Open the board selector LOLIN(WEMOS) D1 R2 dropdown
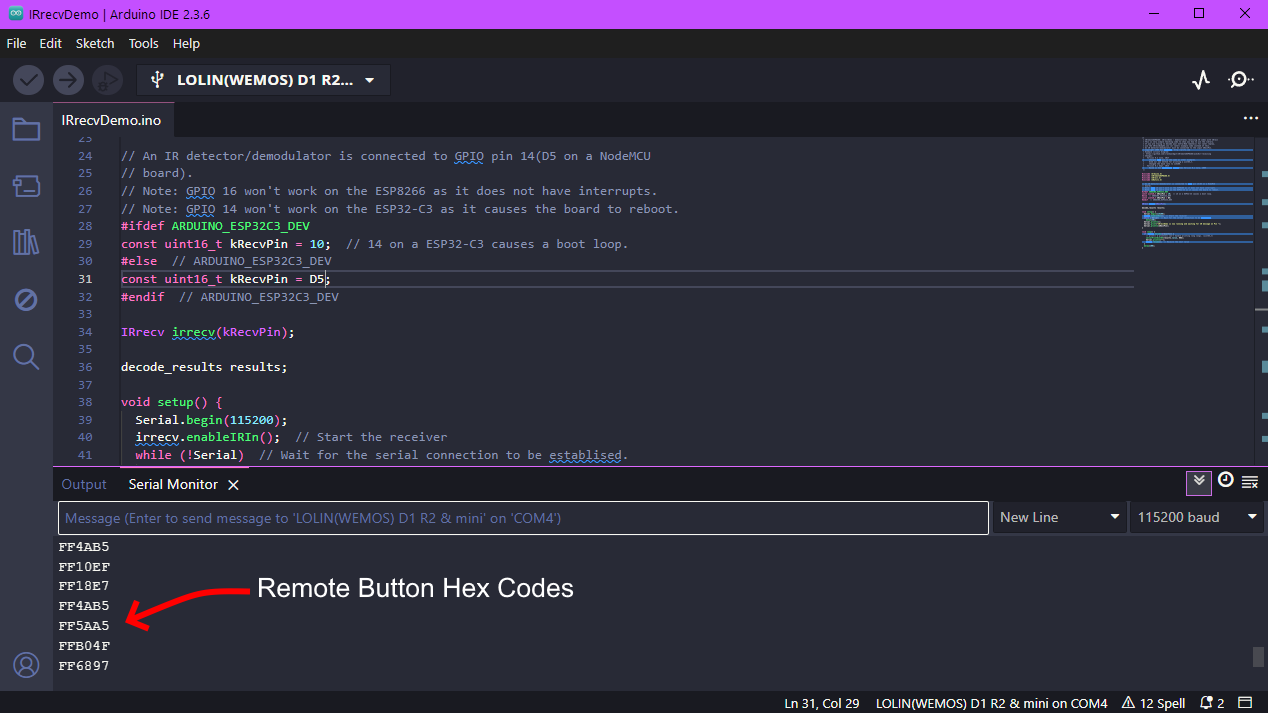The image size is (1268, 713). coord(263,80)
